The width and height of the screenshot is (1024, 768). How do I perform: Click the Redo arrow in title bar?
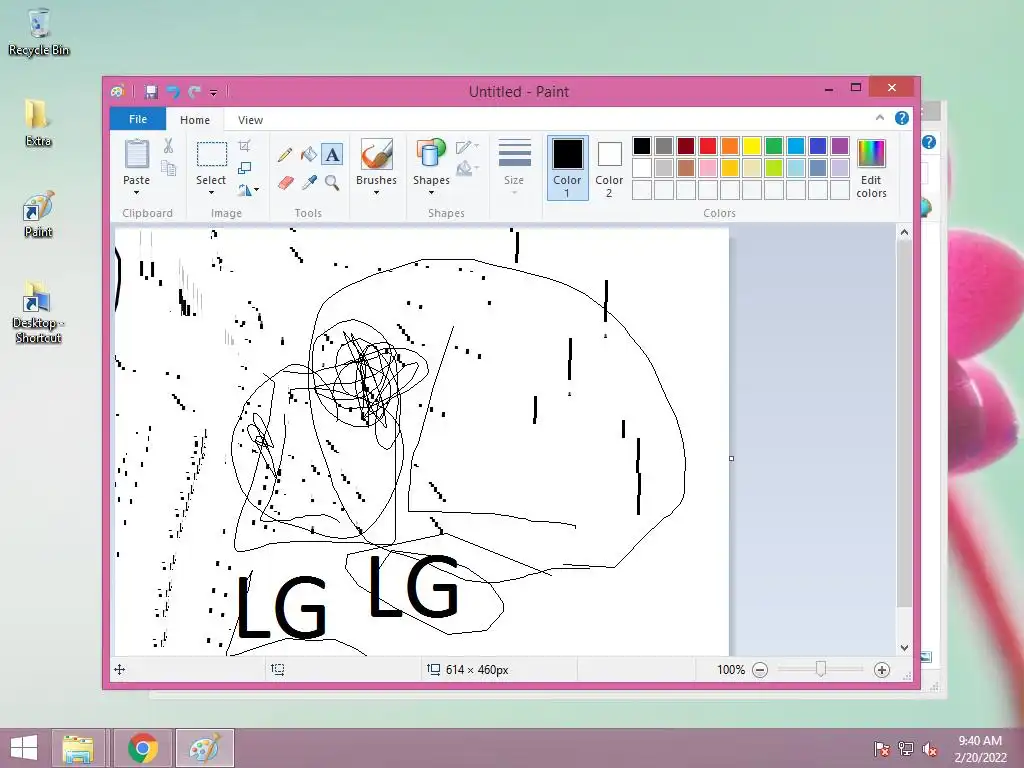pos(194,92)
